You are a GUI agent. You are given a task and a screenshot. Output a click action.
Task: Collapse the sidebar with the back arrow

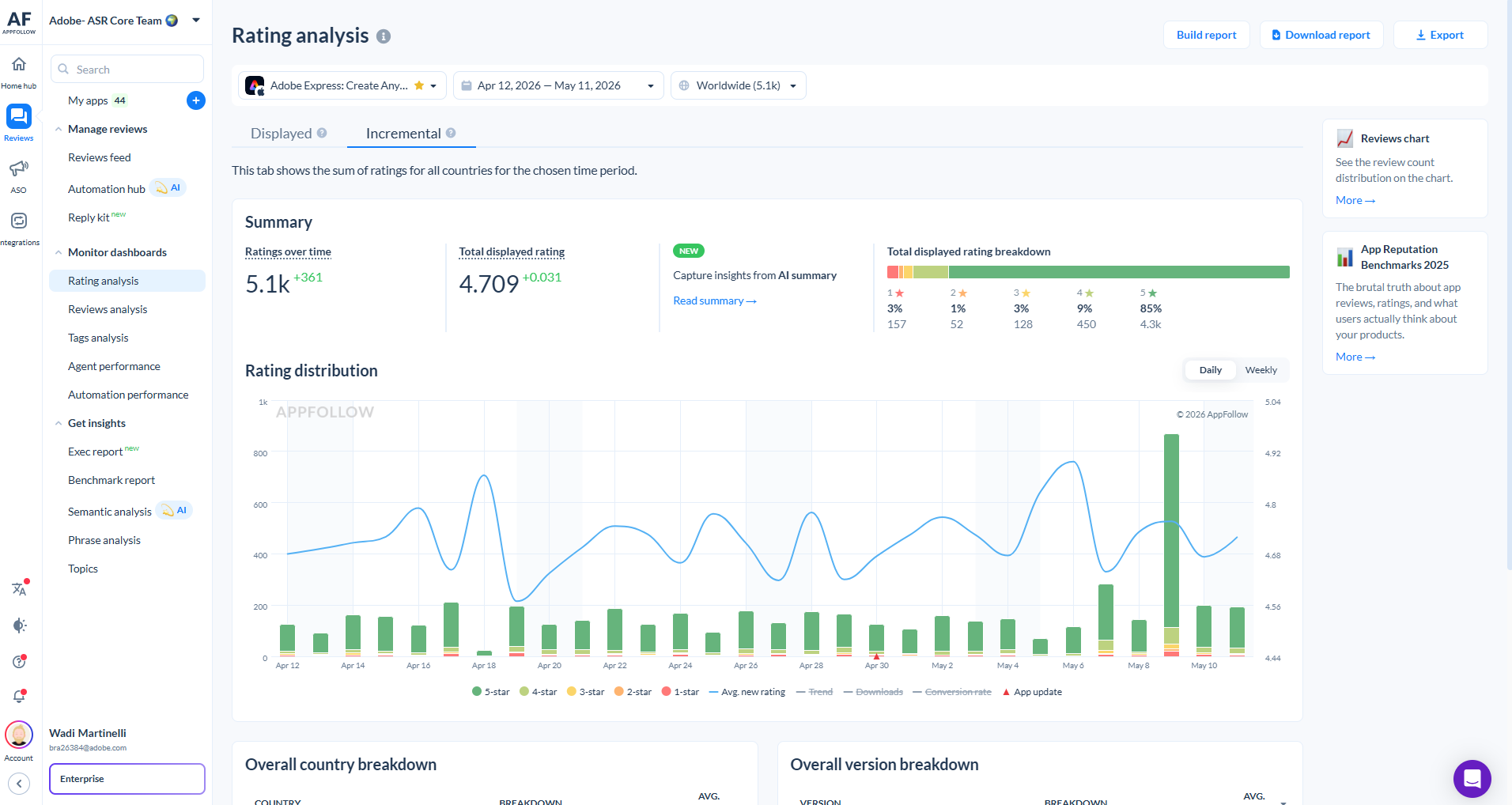click(x=19, y=784)
